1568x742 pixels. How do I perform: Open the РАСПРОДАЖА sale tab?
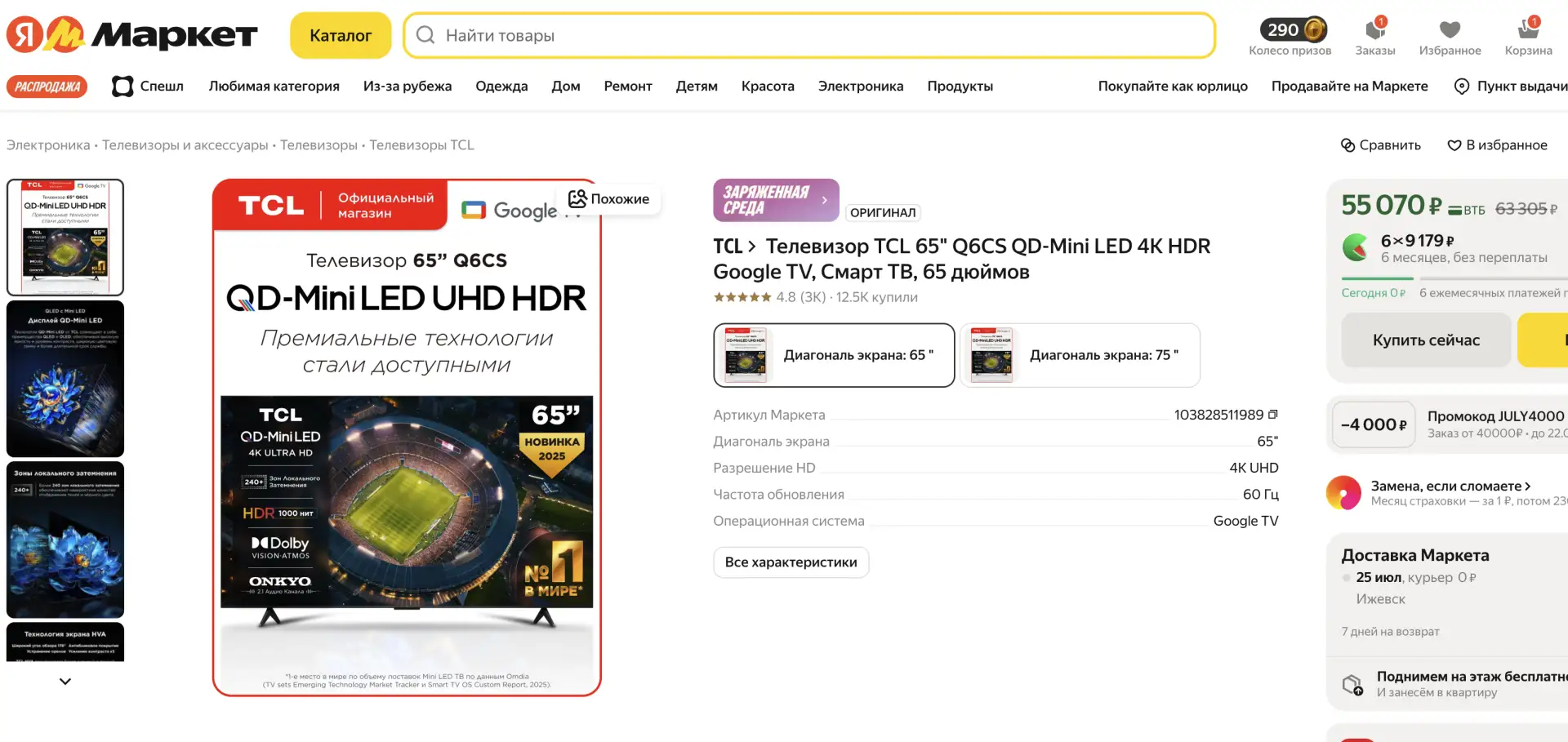click(47, 87)
